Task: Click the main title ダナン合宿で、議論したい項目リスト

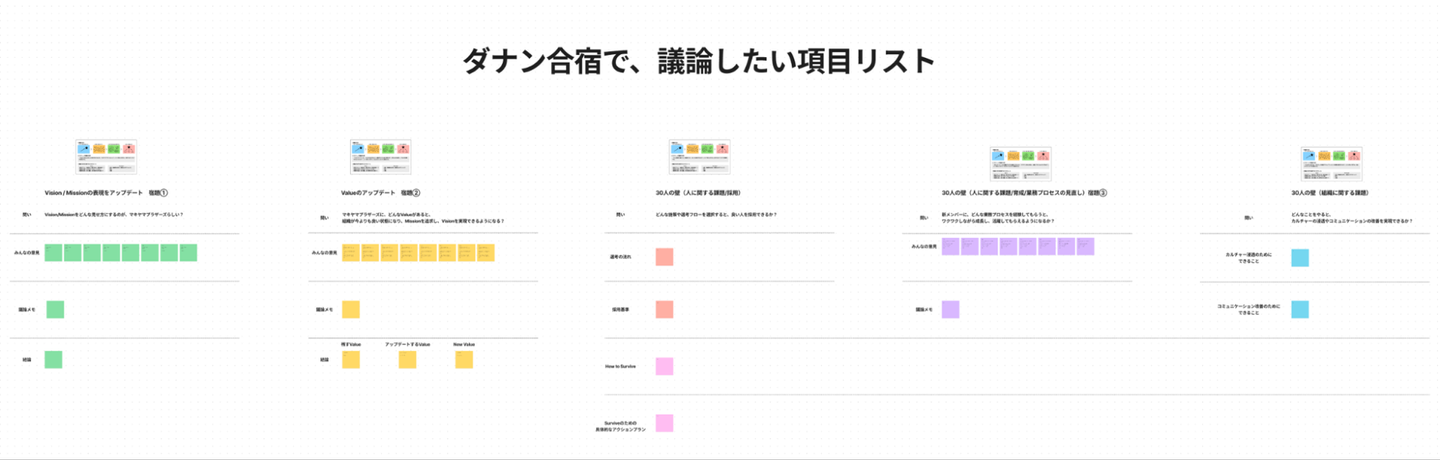Action: [698, 62]
